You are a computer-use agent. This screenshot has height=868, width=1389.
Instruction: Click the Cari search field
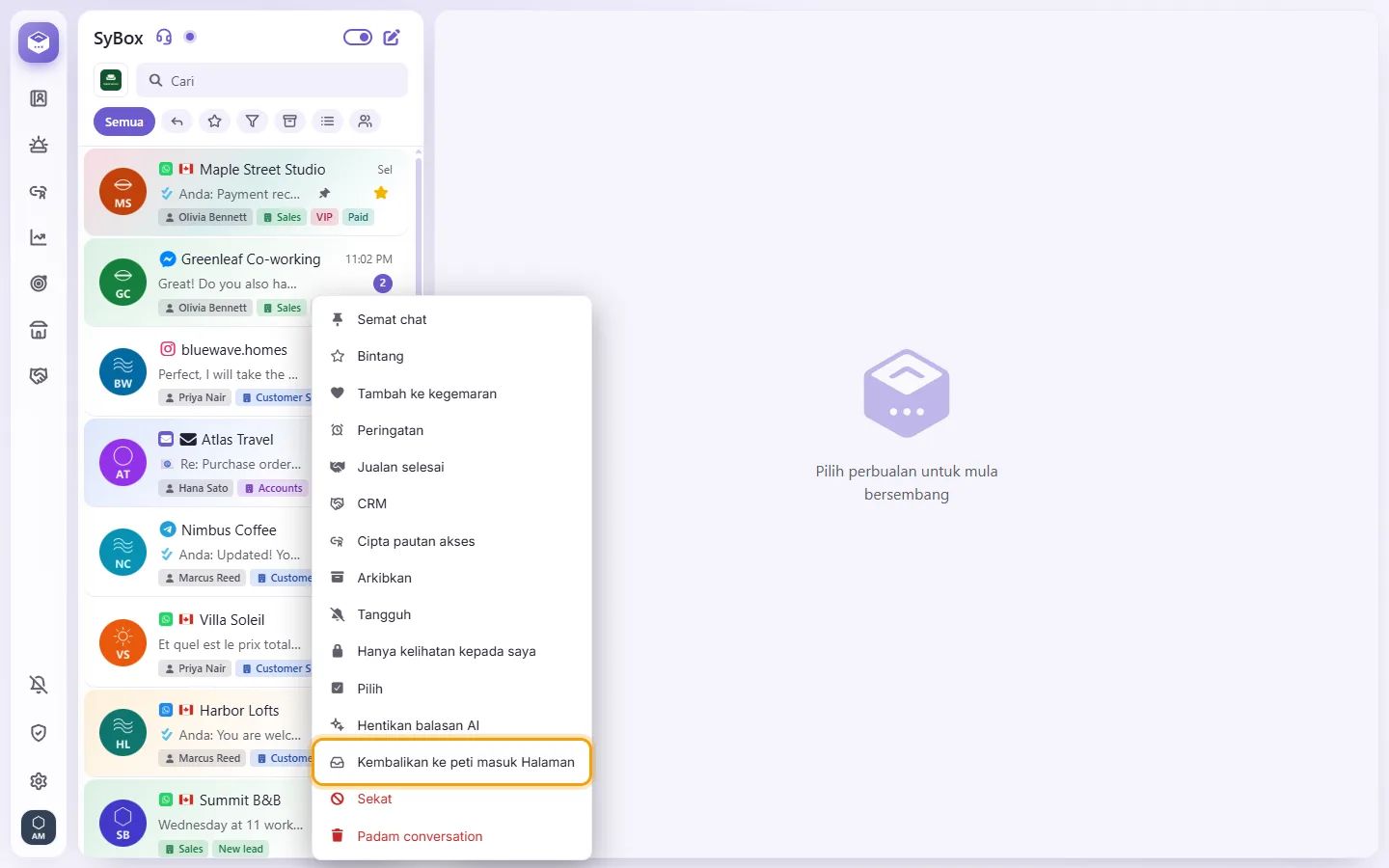click(272, 81)
